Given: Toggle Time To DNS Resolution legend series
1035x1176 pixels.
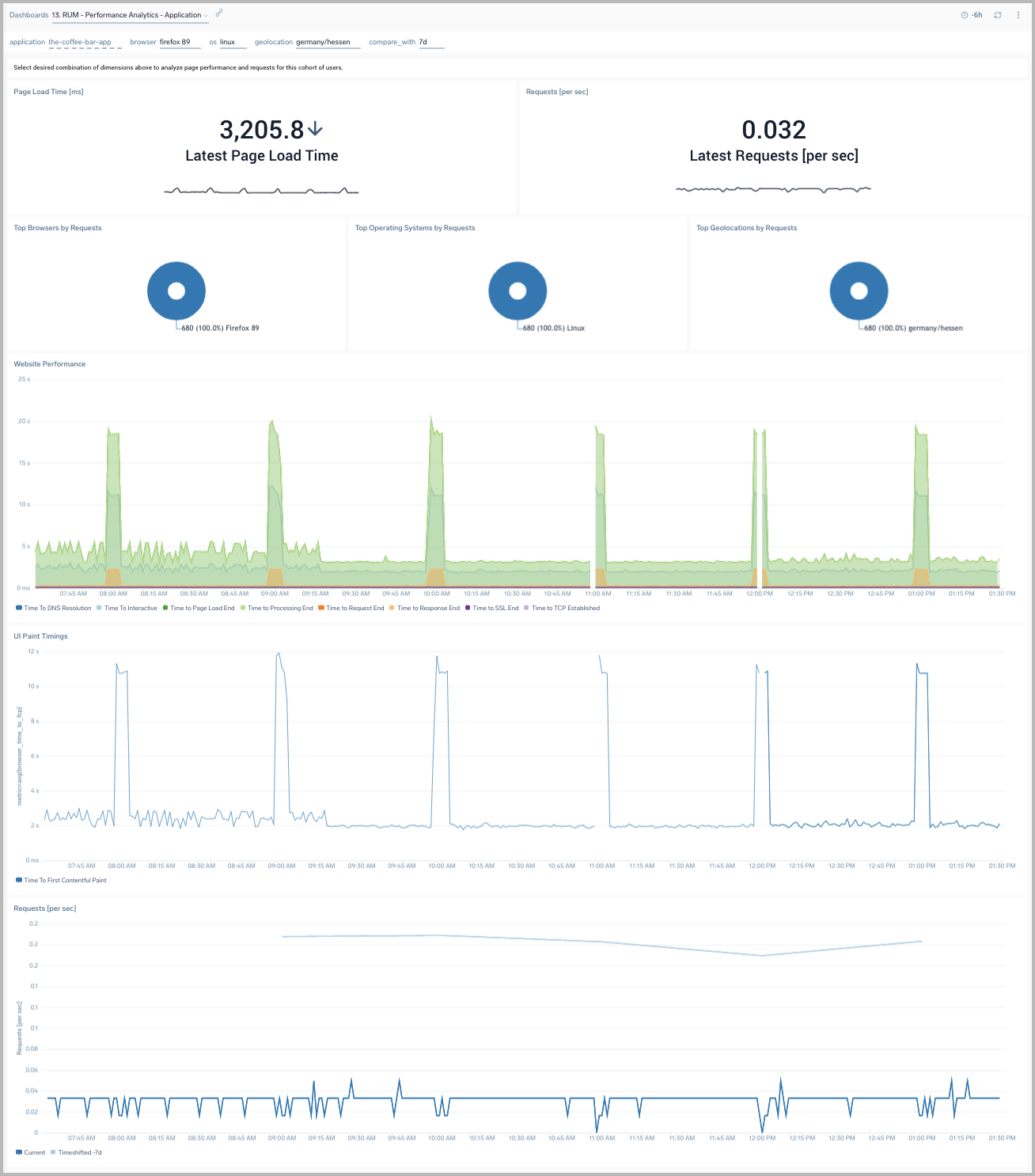Looking at the screenshot, I should click(54, 608).
